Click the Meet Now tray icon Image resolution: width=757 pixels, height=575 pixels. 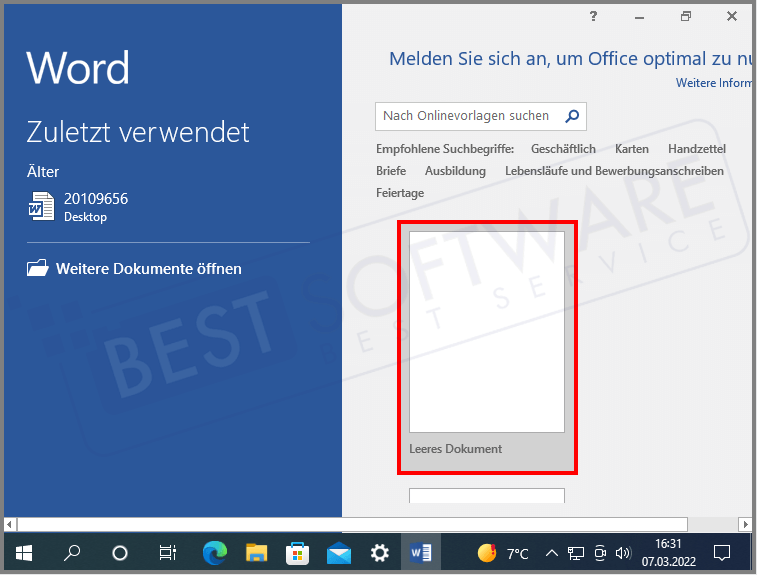click(x=600, y=553)
